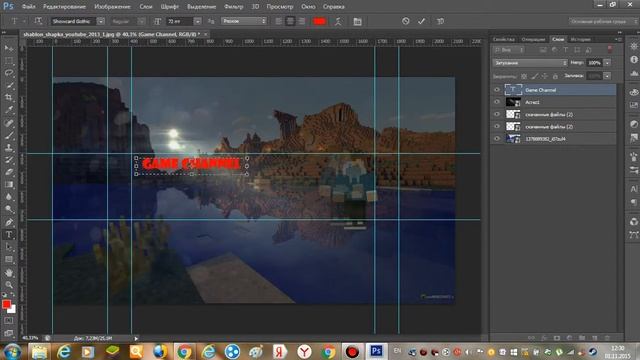Toggle text orientation in options bar
The image size is (640, 360).
[x=38, y=21]
